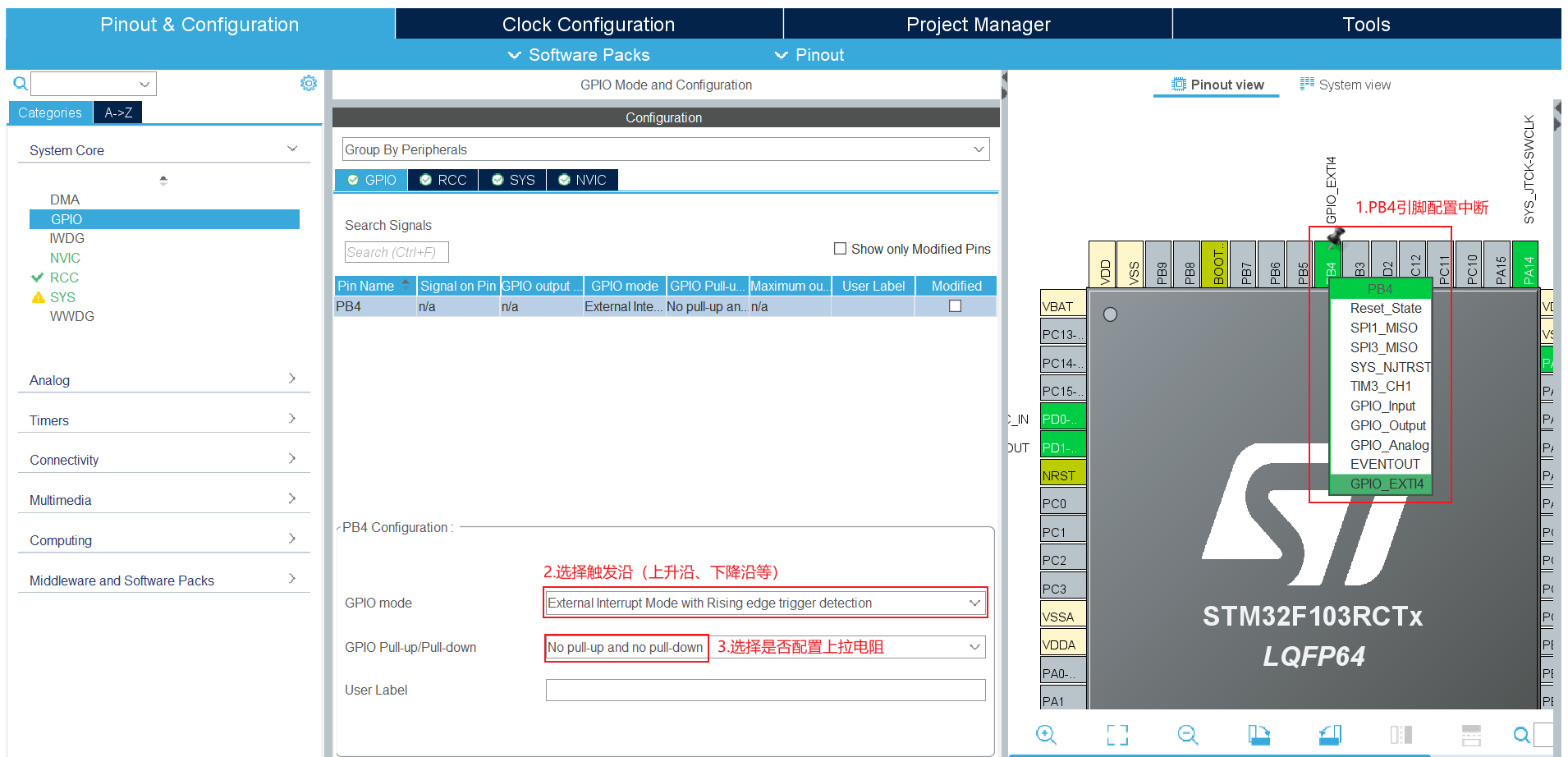Screen dimensions: 1568x757
Task: Select the Categories tab
Action: [50, 112]
